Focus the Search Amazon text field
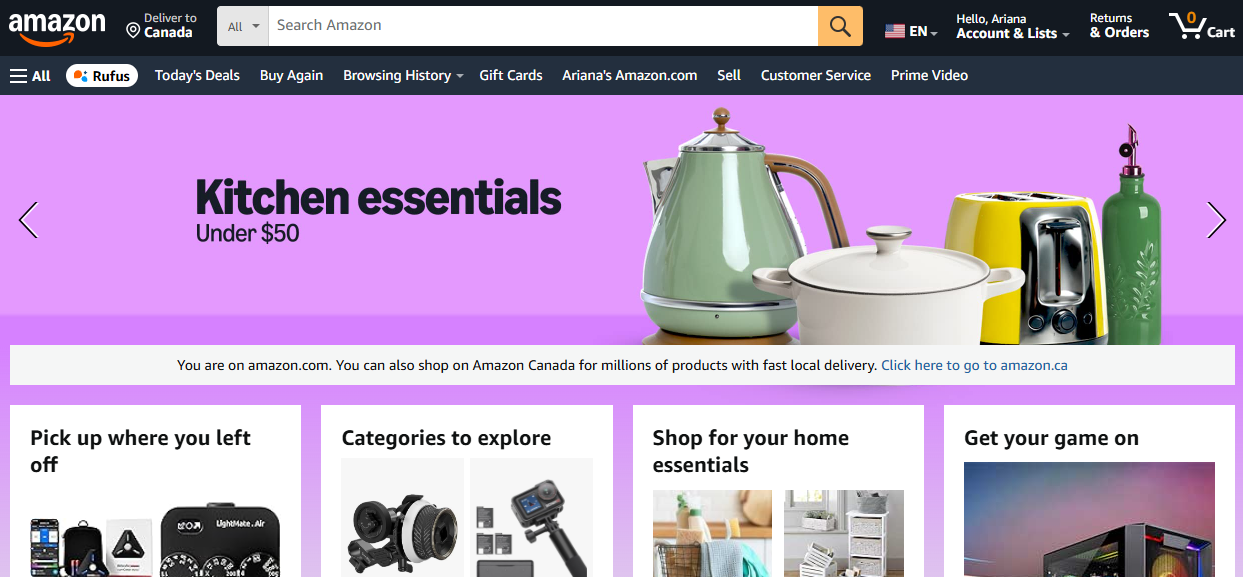The width and height of the screenshot is (1243, 577). 543,26
